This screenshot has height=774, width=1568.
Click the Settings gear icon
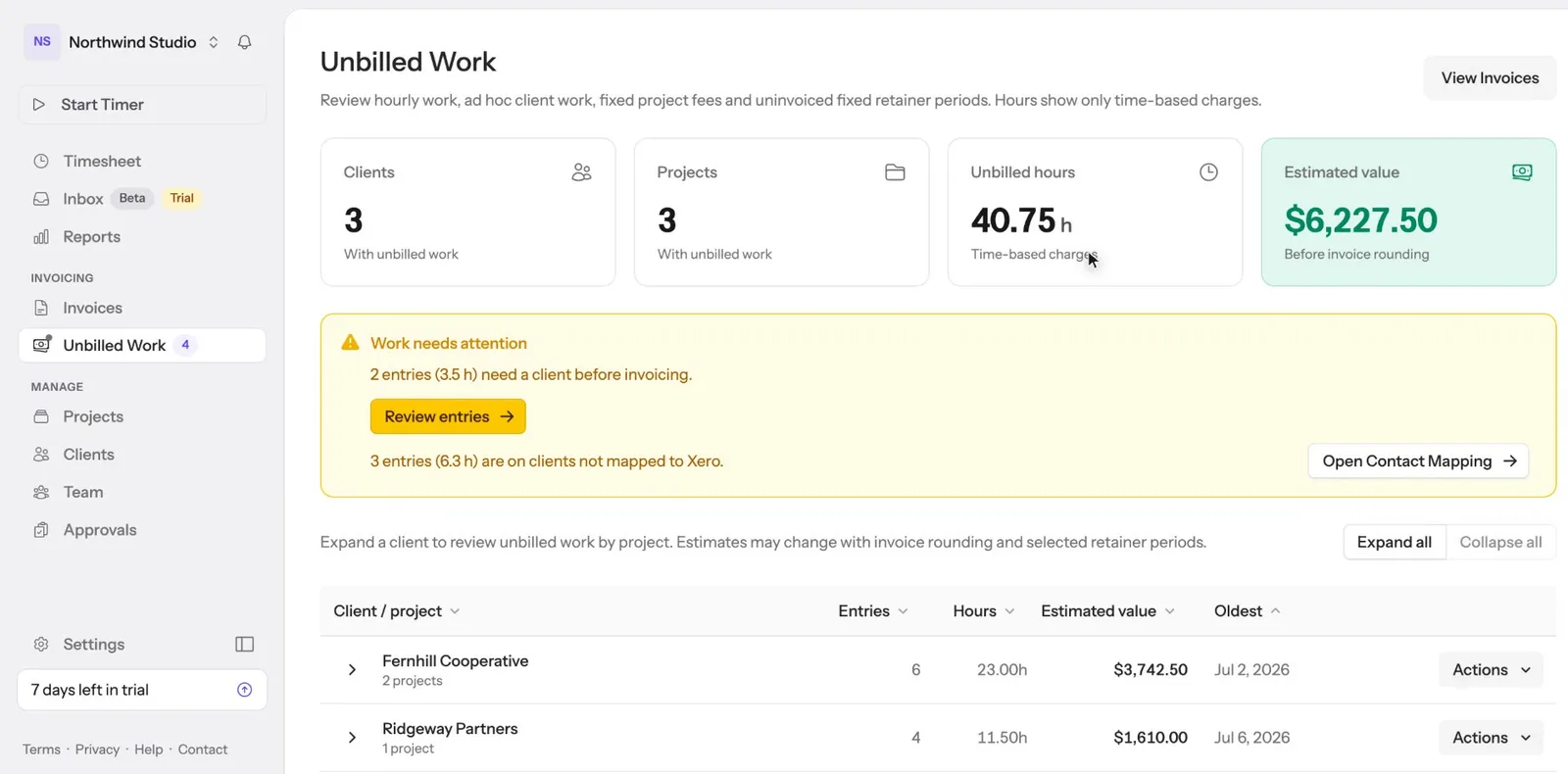point(41,645)
